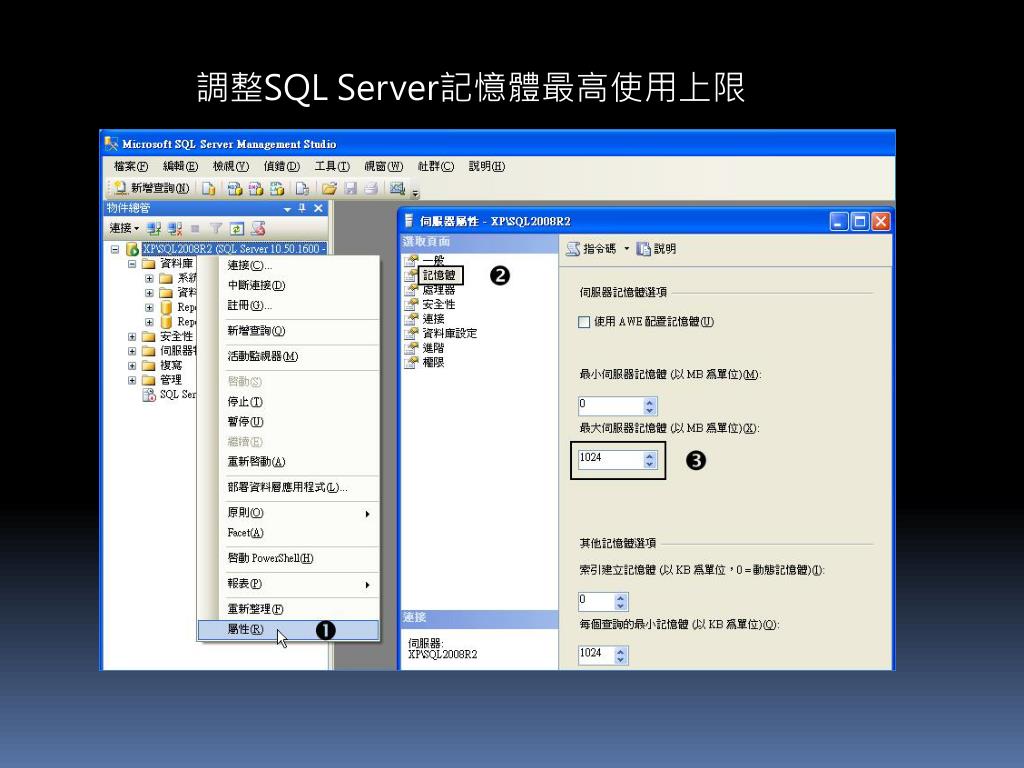Choose 停止(T) in context menu
Screen dimensions: 1024x768
pos(289,402)
